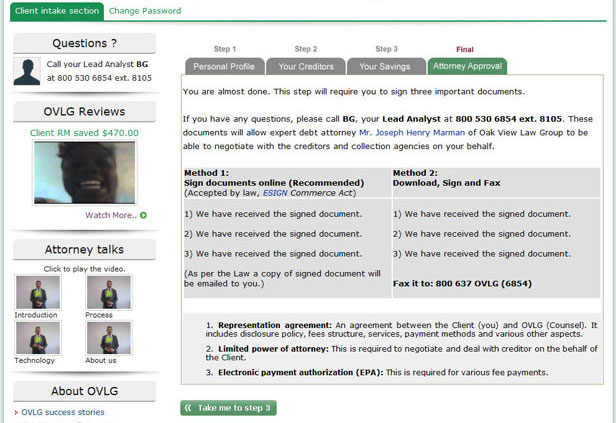
Task: Follow the ESIGN link
Action: point(275,193)
